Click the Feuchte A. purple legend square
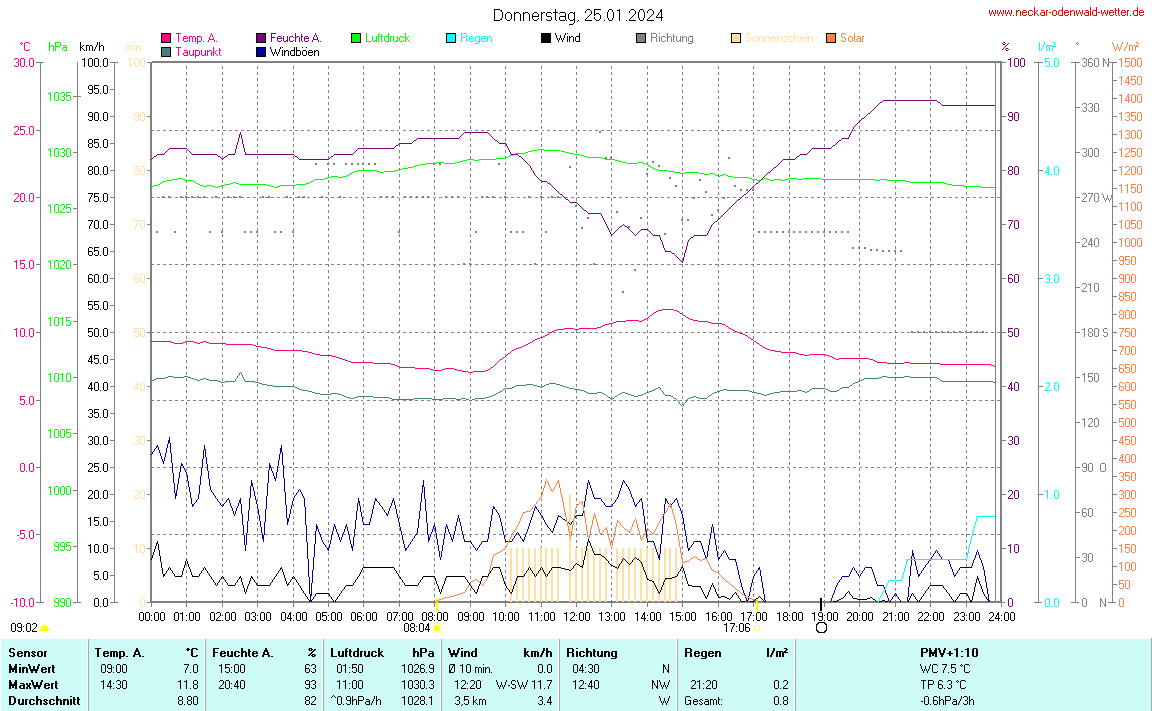Image resolution: width=1152 pixels, height=711 pixels. [x=261, y=38]
